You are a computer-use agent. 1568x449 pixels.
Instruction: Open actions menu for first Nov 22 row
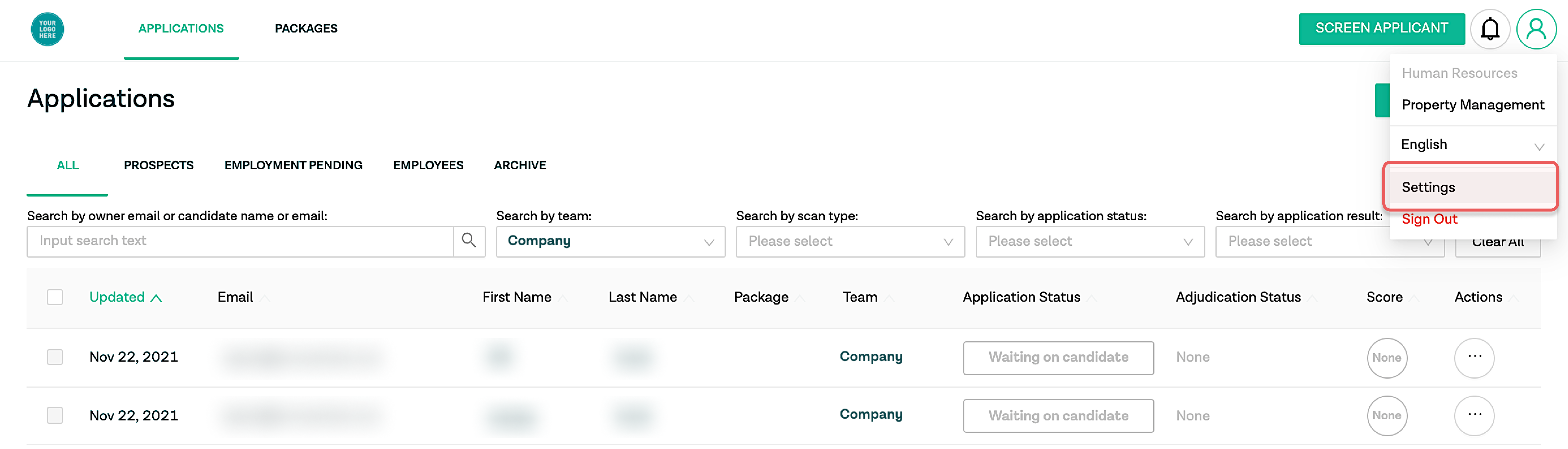[x=1474, y=358]
